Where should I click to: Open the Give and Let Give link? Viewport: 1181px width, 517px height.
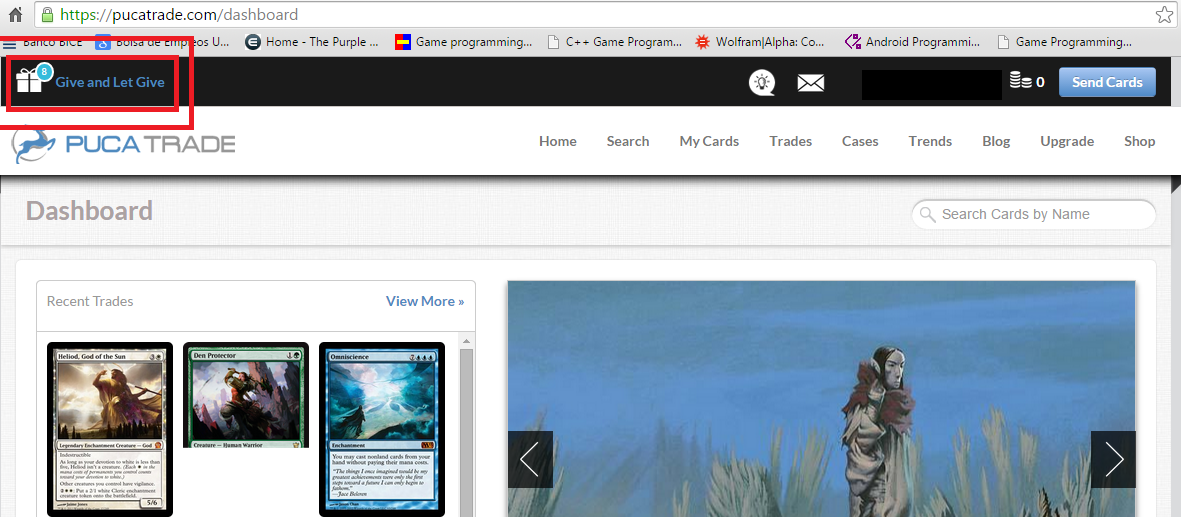(x=110, y=82)
